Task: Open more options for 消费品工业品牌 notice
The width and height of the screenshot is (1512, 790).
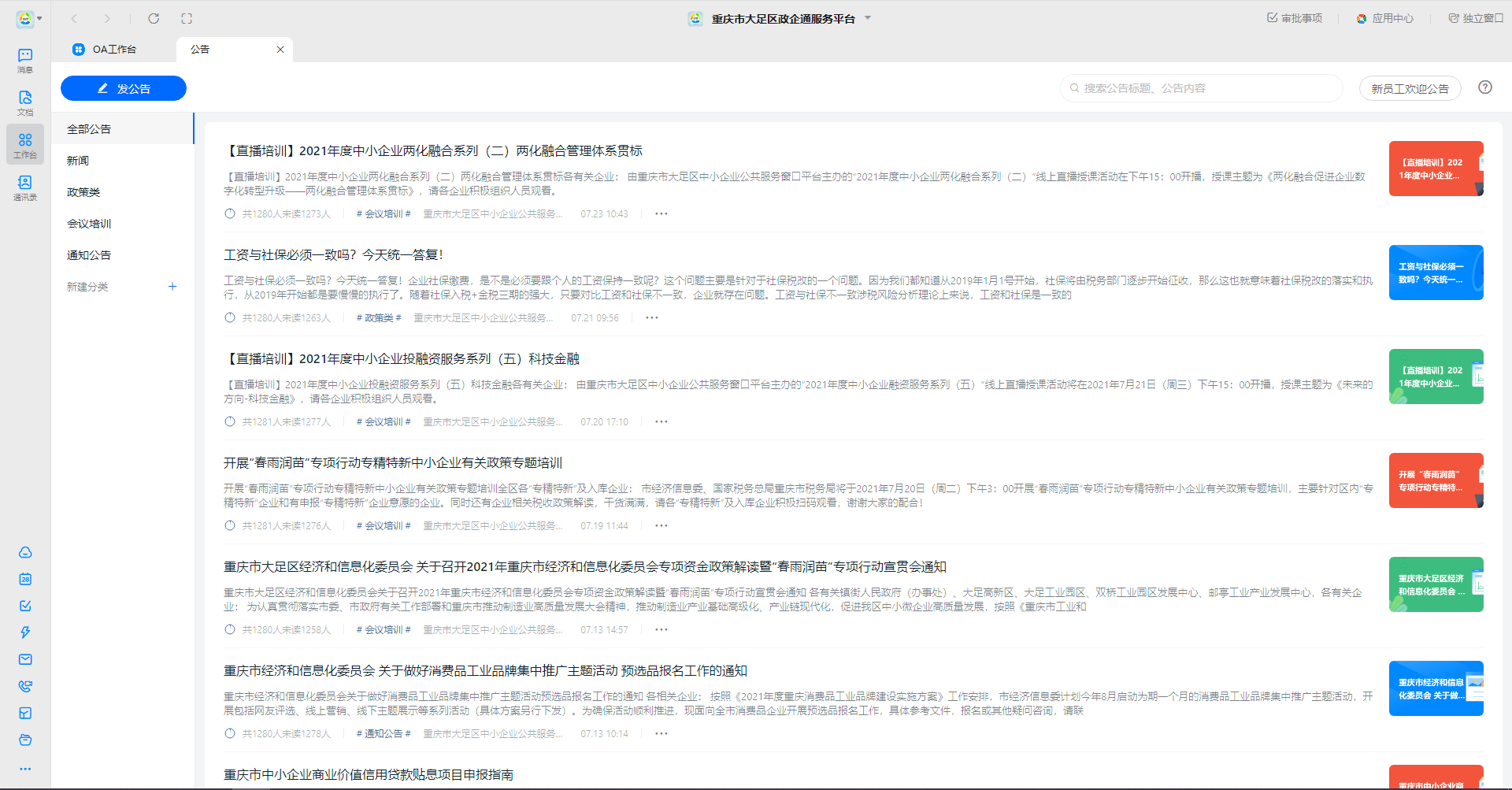Action: click(x=661, y=733)
